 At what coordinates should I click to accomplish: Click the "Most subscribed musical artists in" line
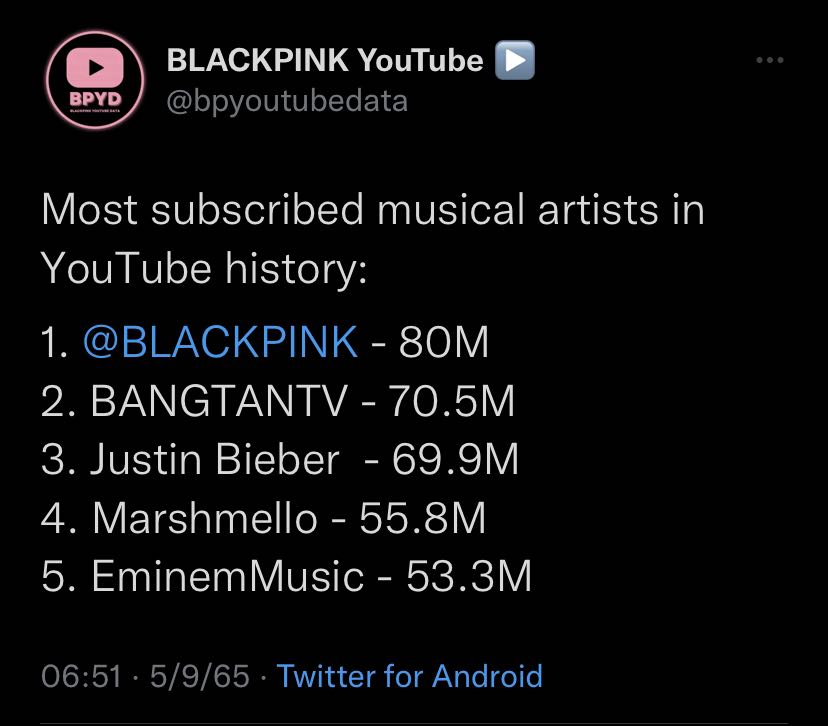pos(372,211)
